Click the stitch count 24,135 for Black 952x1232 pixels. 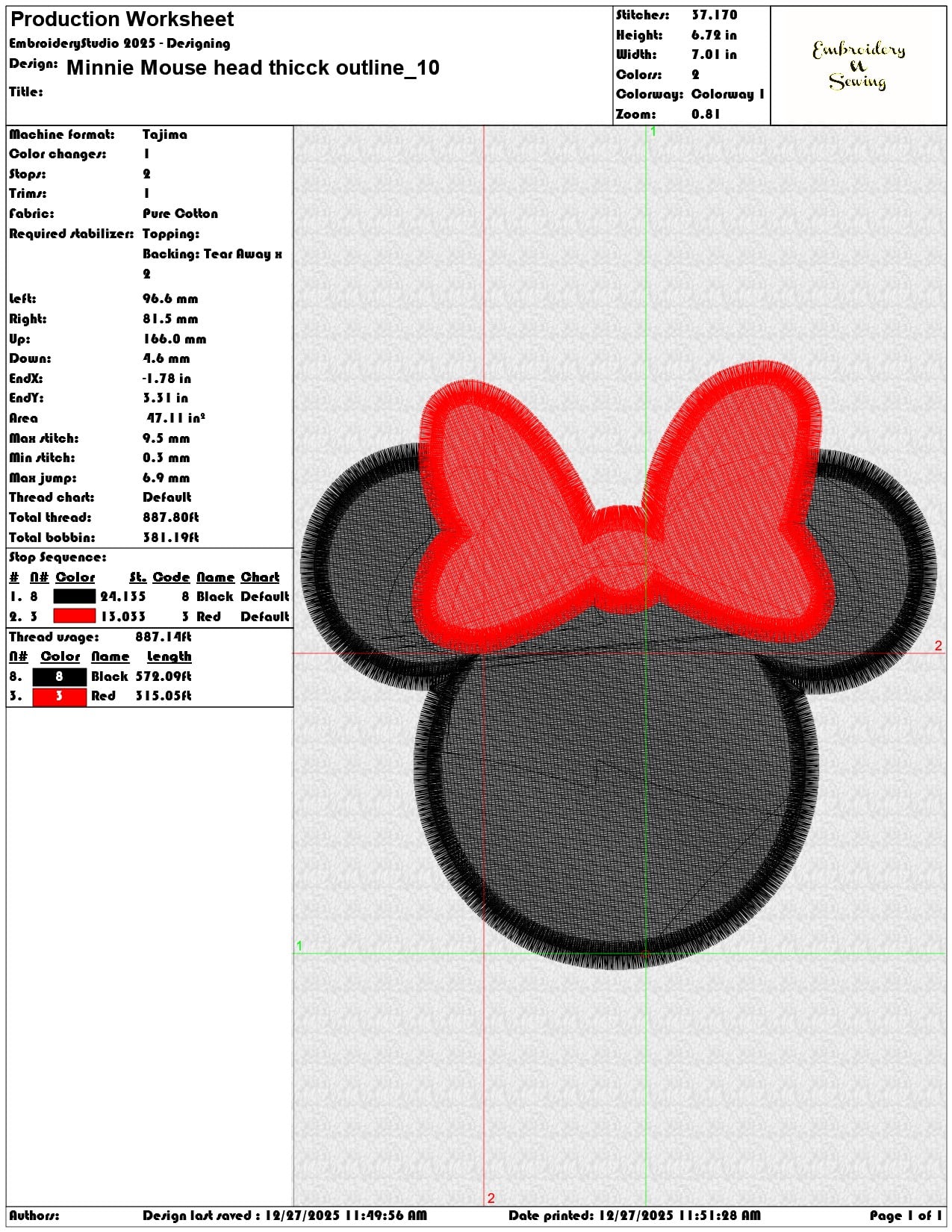(x=123, y=597)
